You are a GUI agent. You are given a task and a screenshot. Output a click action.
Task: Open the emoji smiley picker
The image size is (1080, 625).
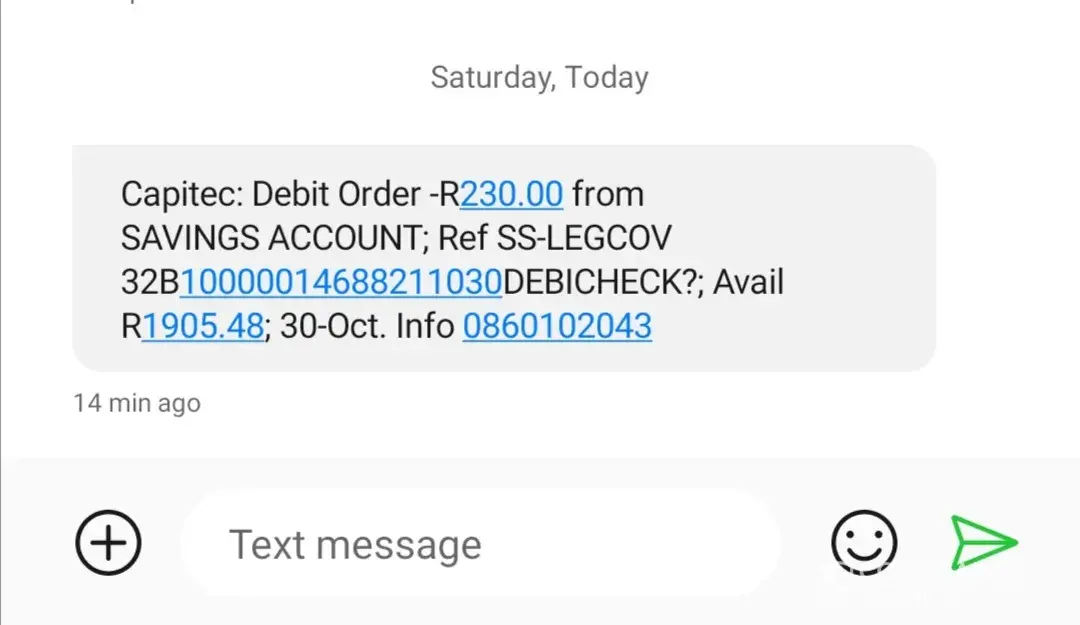click(x=864, y=544)
